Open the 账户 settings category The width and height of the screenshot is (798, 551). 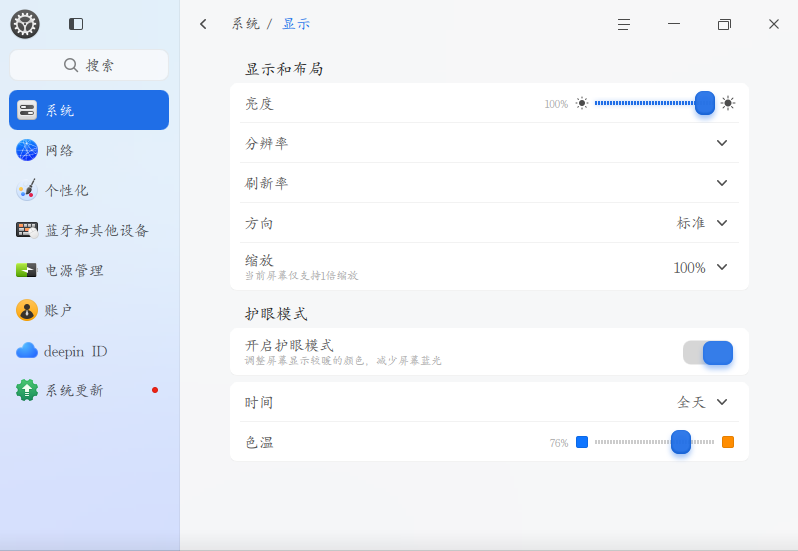coord(89,310)
